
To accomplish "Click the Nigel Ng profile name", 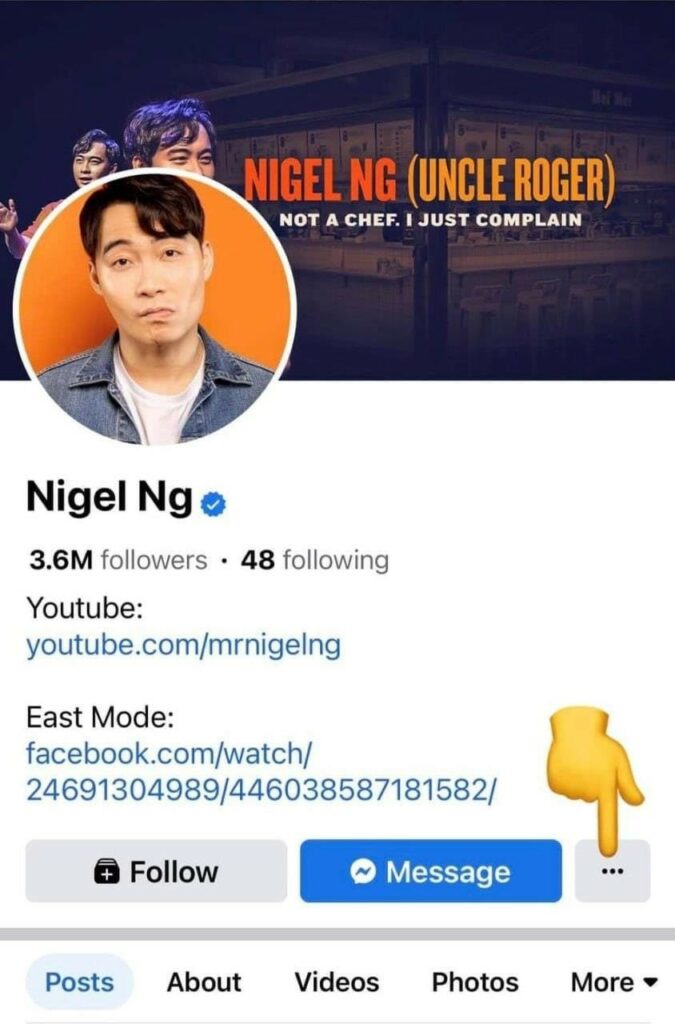I will pyautogui.click(x=110, y=499).
